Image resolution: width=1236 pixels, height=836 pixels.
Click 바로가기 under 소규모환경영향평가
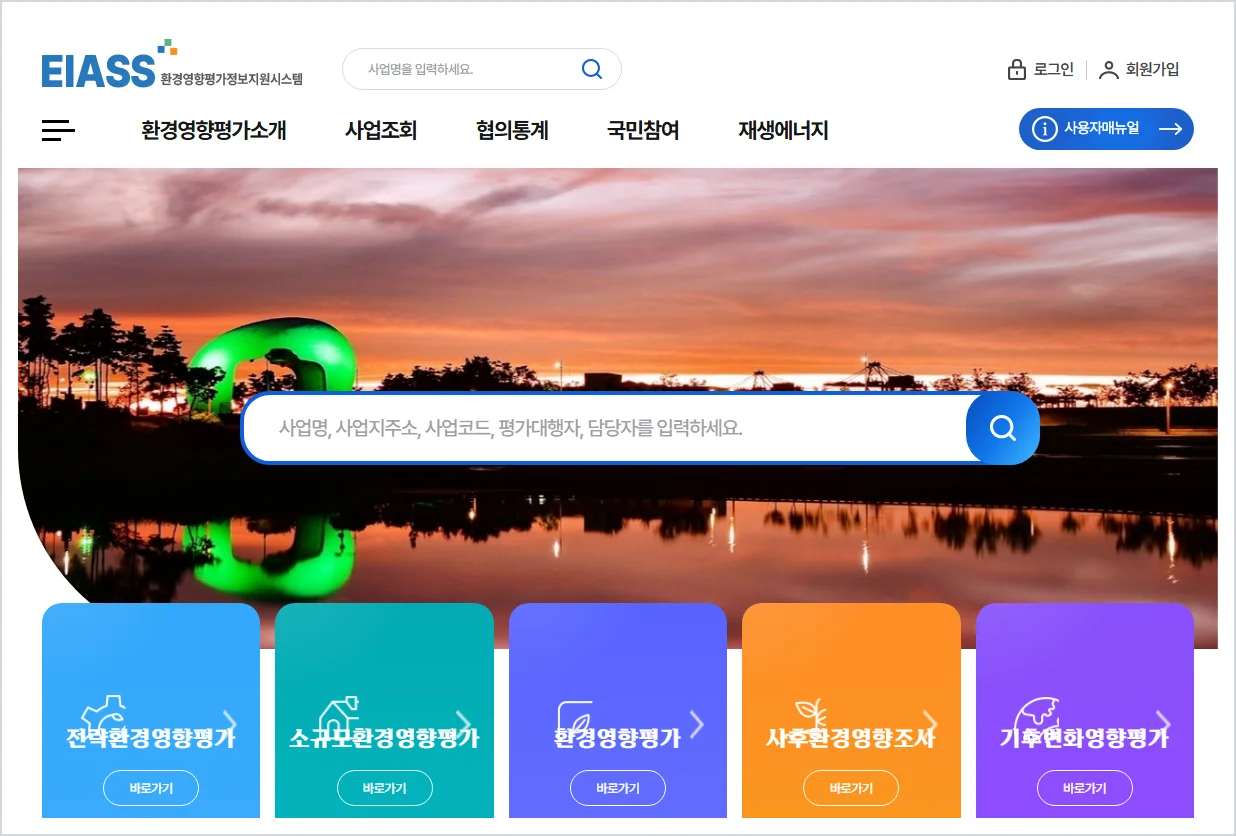pos(385,788)
